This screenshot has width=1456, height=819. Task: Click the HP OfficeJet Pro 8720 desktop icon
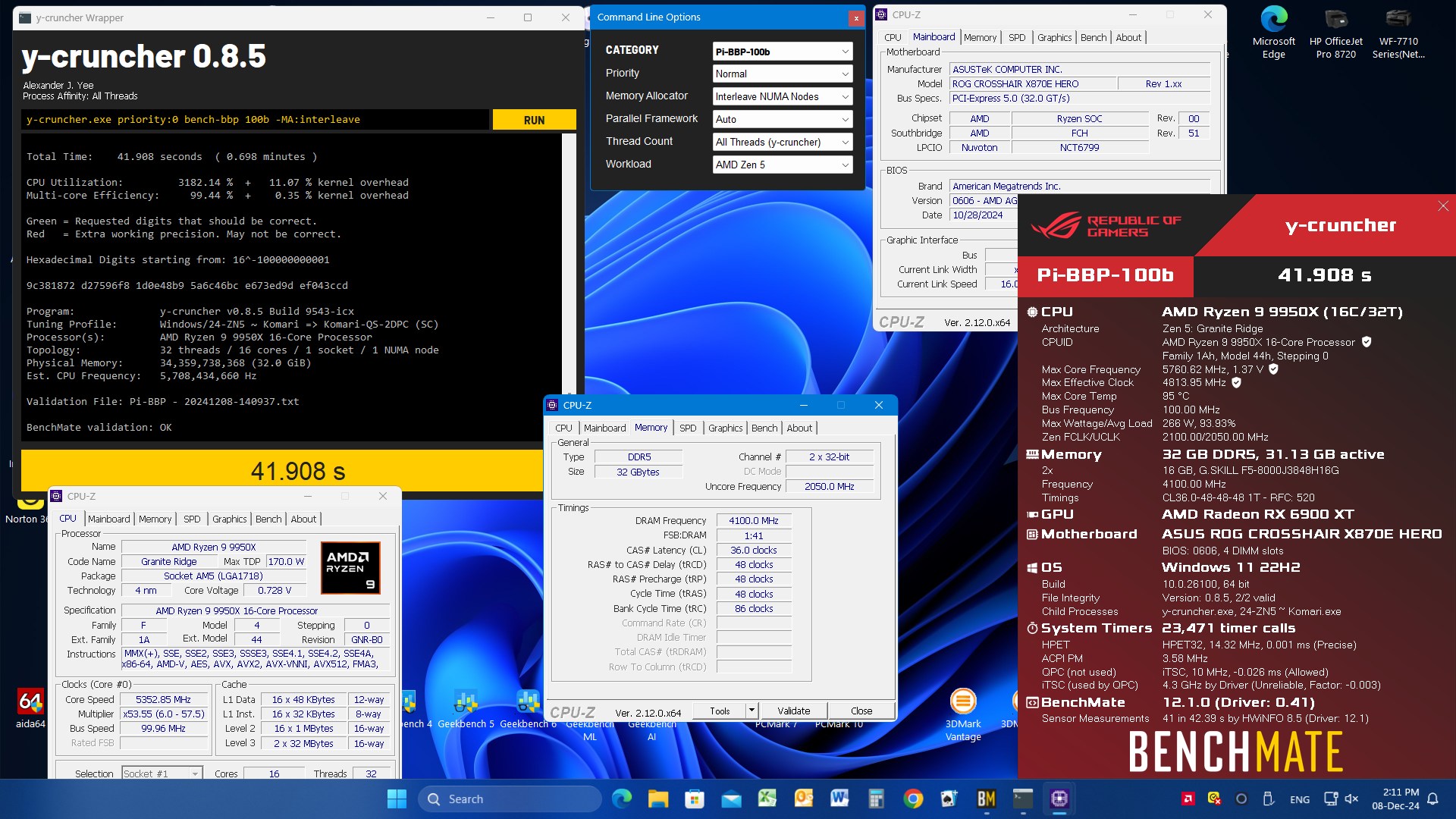coord(1335,33)
